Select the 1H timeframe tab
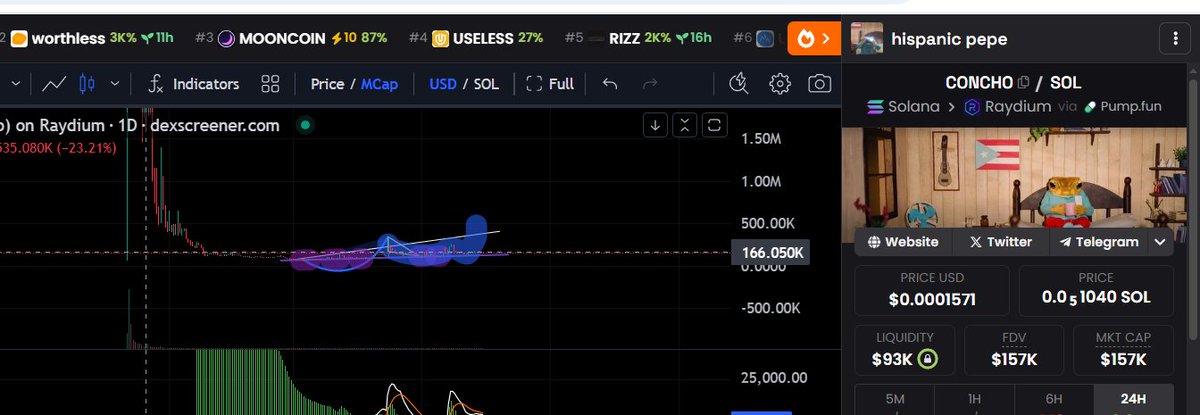Screen dimensions: 1200x415 tap(974, 399)
